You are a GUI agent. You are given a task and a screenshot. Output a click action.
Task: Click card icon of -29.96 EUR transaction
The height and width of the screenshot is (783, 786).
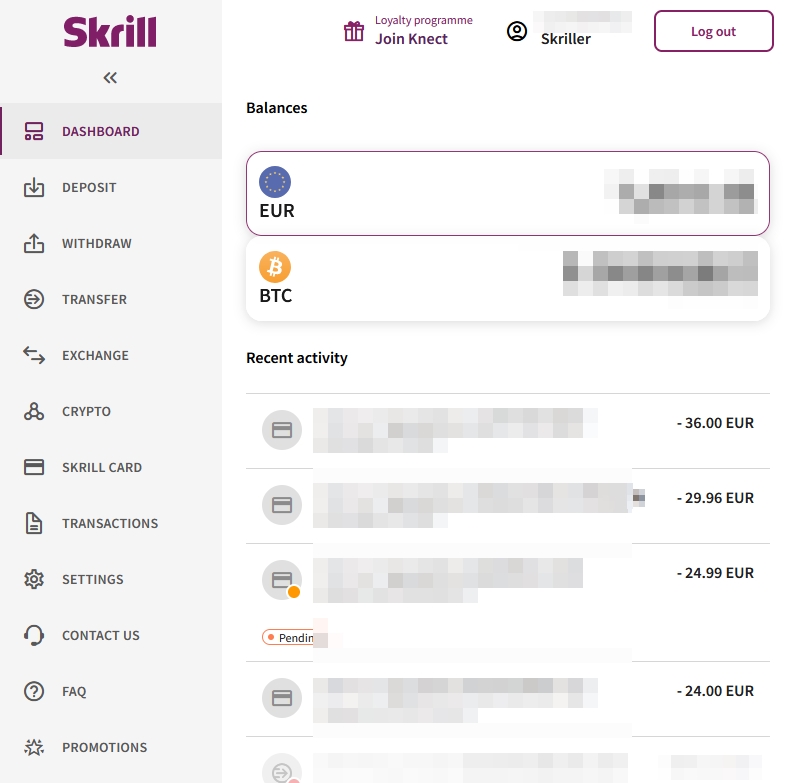point(282,505)
